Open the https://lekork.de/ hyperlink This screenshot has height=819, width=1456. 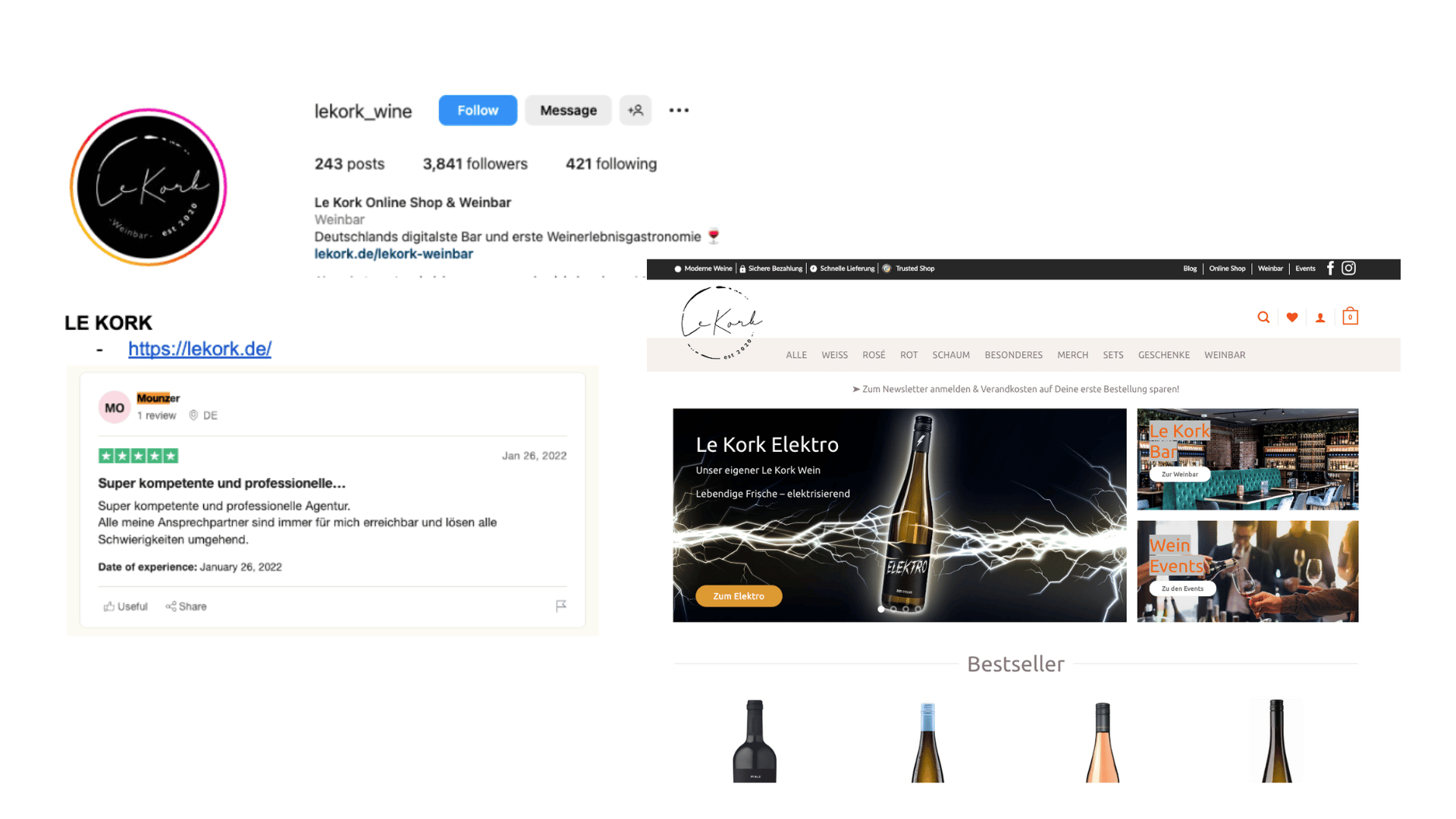199,349
